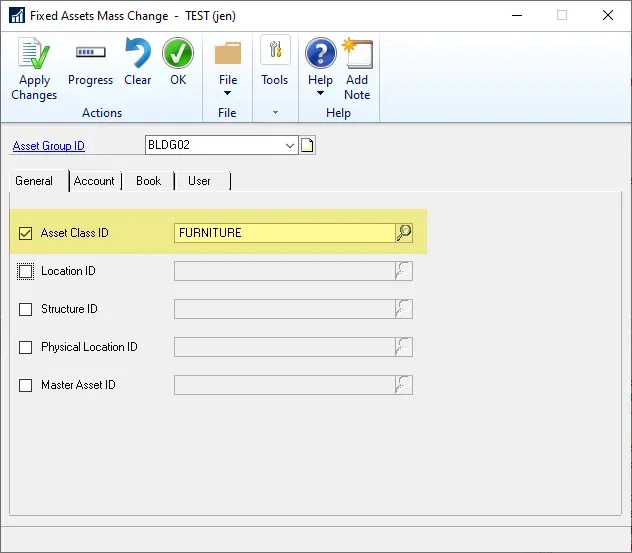Click the FURNITURE Asset Class ID field

(x=283, y=233)
